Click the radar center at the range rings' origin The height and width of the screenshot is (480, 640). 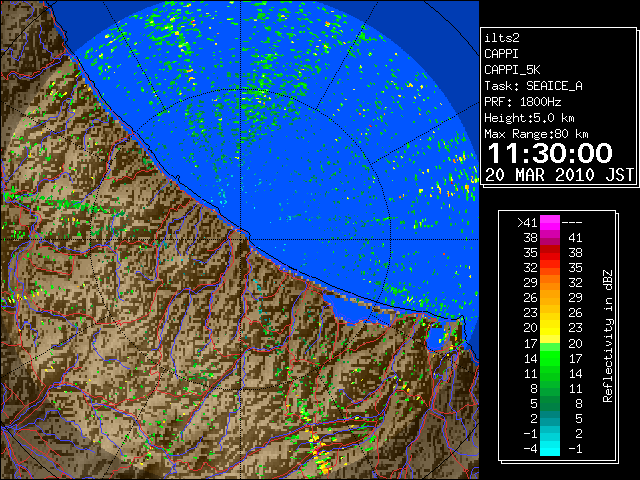click(x=240, y=240)
